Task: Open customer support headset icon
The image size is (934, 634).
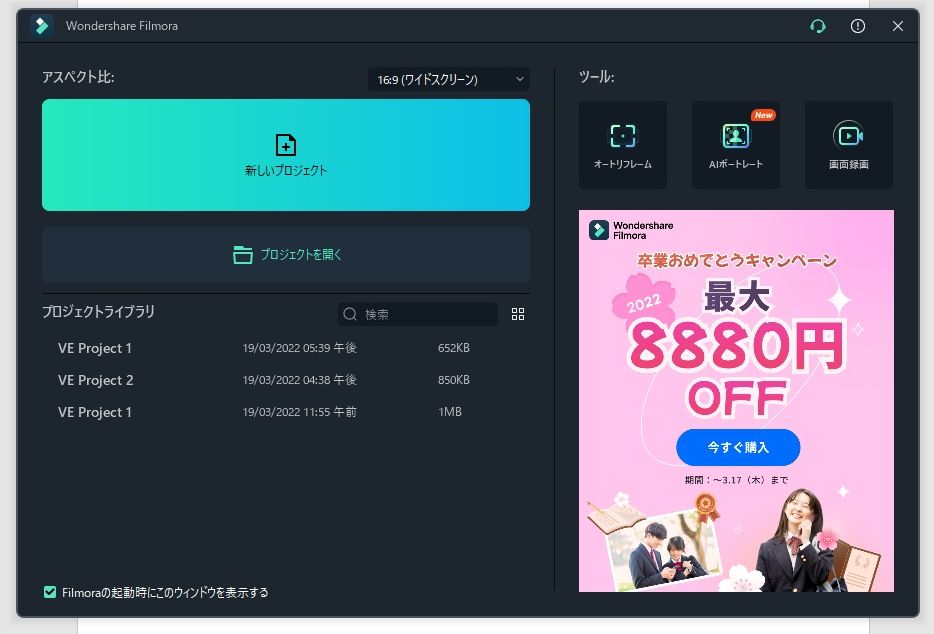Action: (x=818, y=26)
